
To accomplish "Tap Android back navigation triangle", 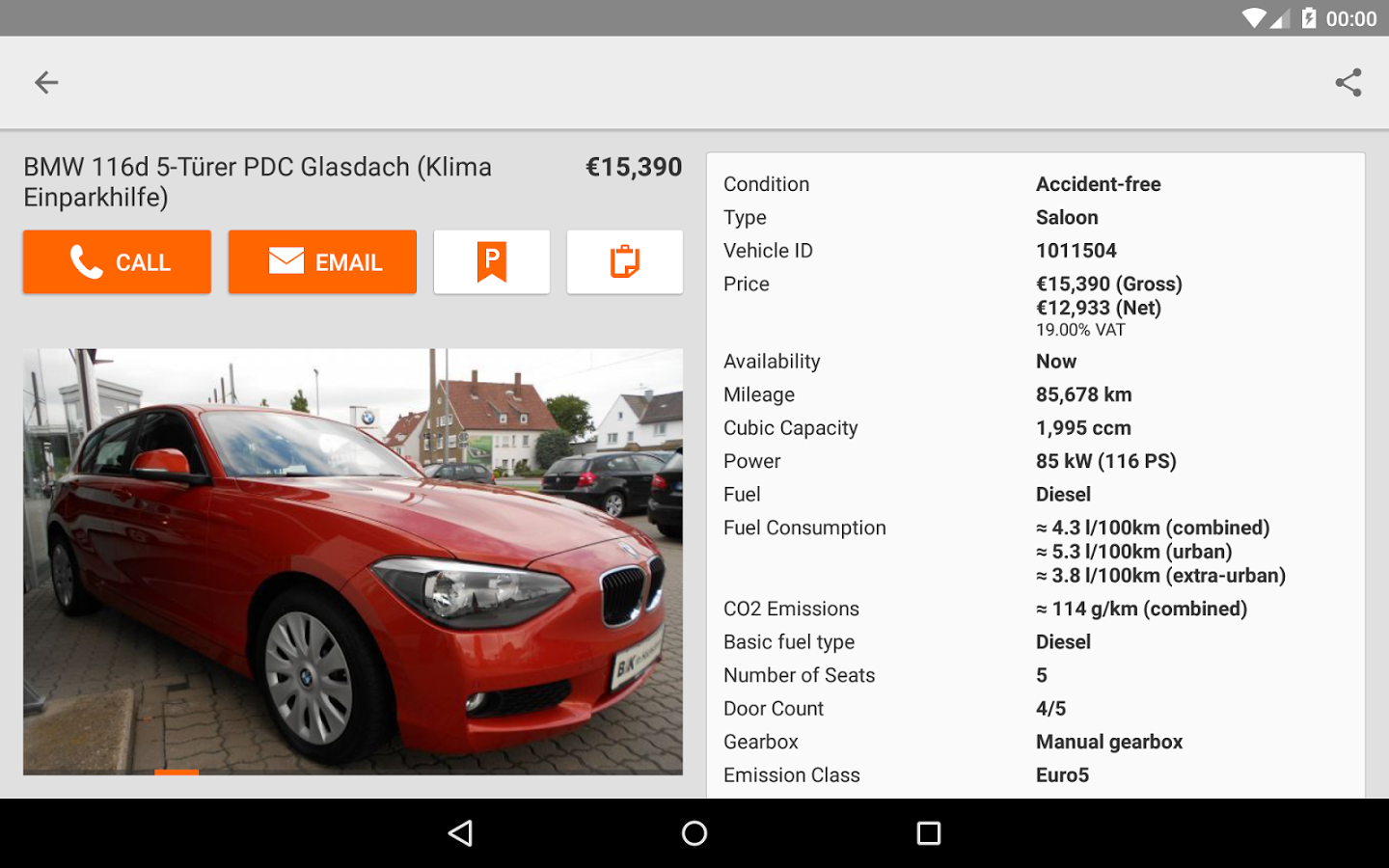I will [x=461, y=833].
